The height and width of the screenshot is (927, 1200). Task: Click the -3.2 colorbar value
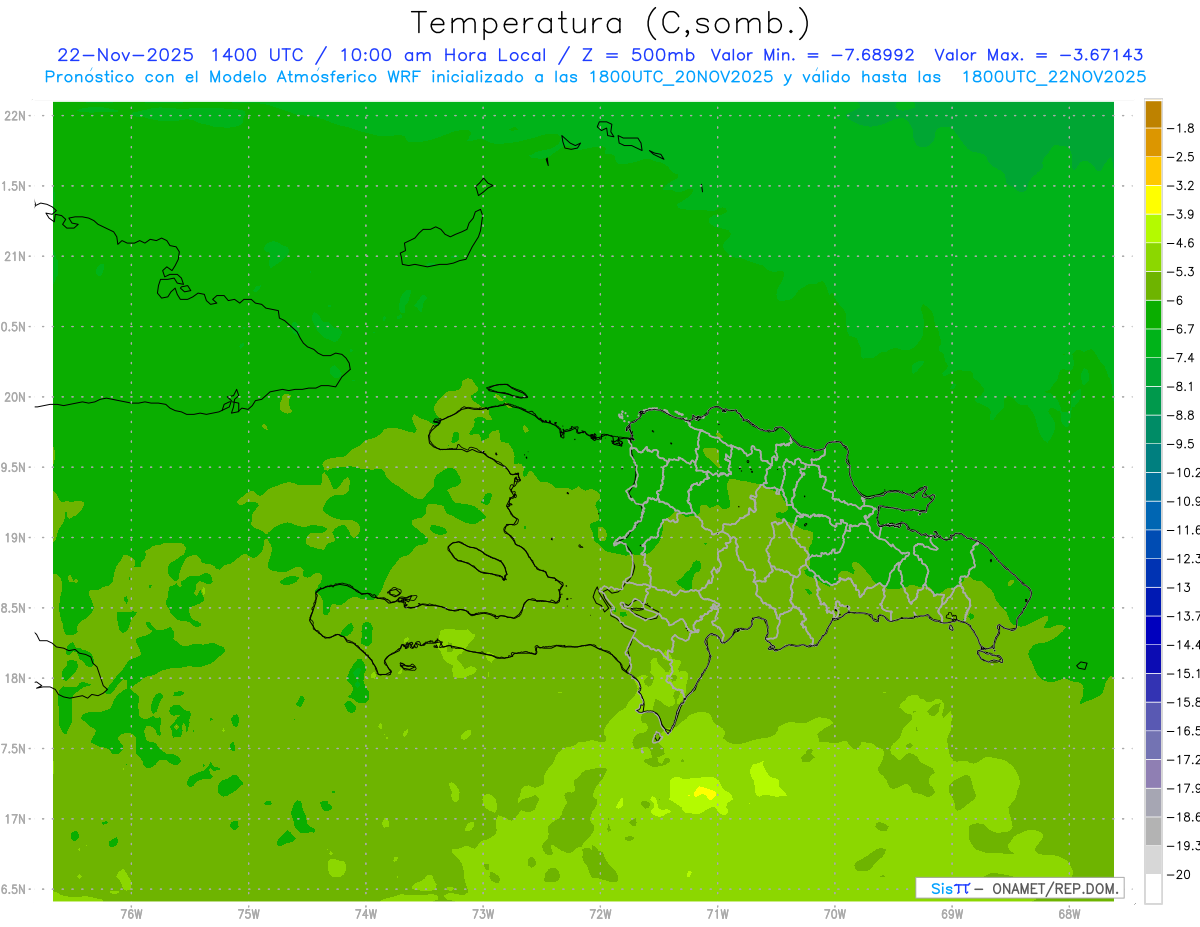(x=1181, y=186)
